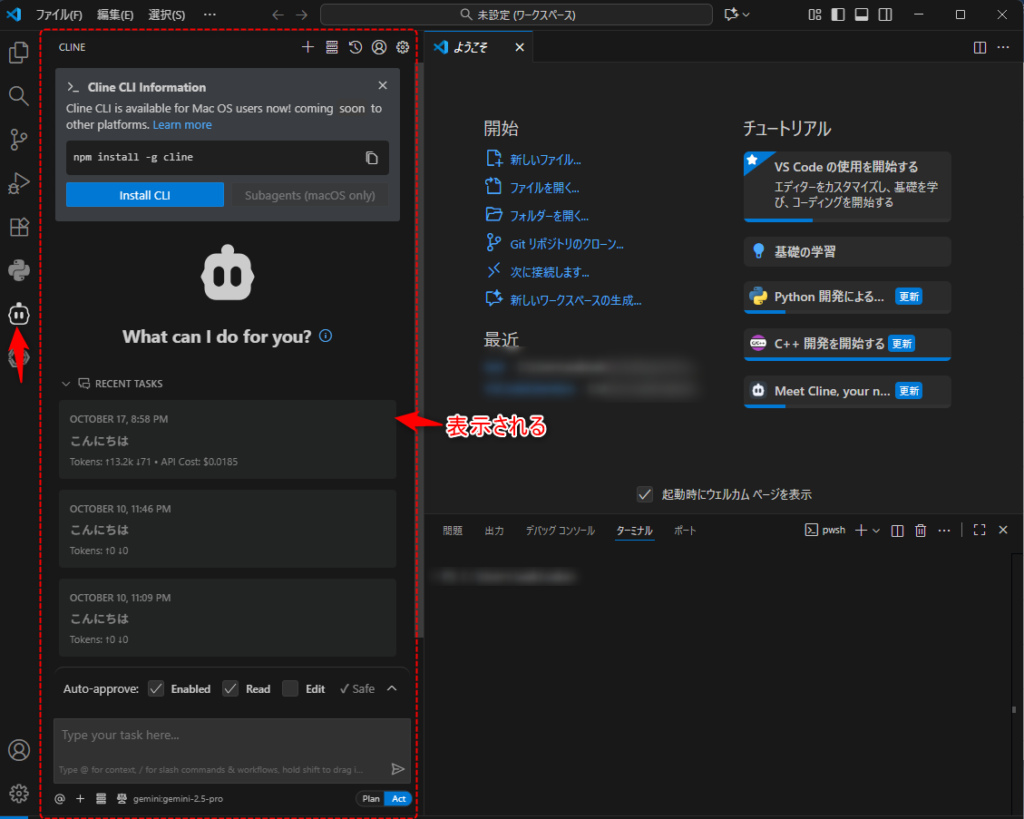
Task: Click the Install CLI button
Action: pyautogui.click(x=145, y=195)
